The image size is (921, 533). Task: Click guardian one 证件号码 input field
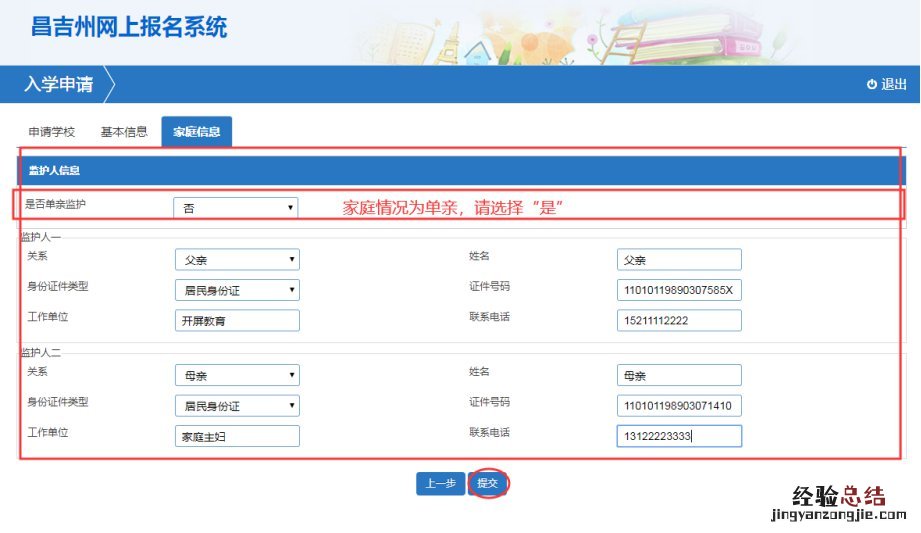pyautogui.click(x=679, y=290)
